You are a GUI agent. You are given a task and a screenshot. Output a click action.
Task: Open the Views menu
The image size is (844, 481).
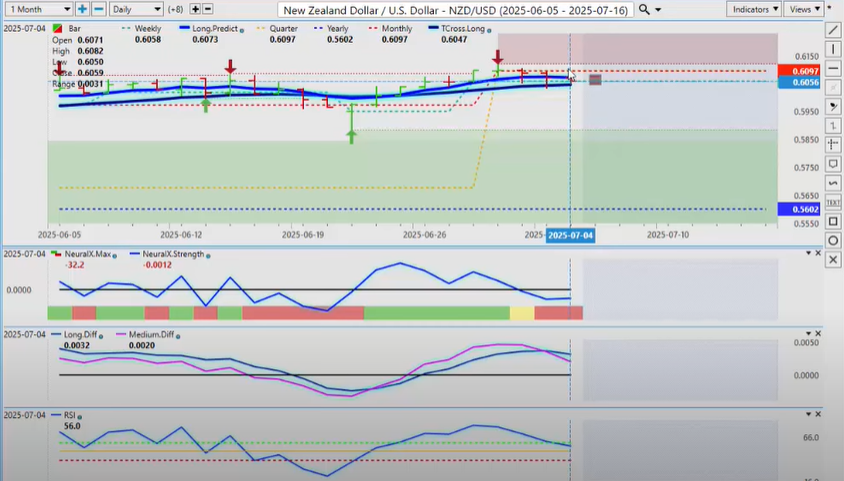click(802, 9)
